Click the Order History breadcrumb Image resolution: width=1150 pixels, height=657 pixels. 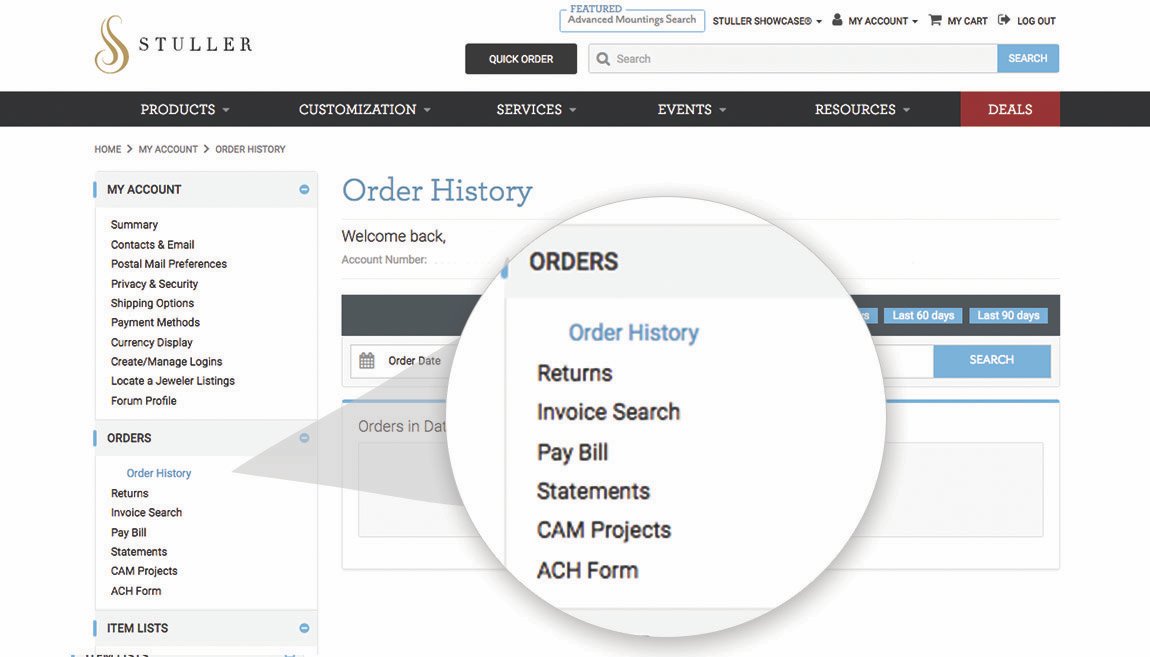[x=250, y=149]
